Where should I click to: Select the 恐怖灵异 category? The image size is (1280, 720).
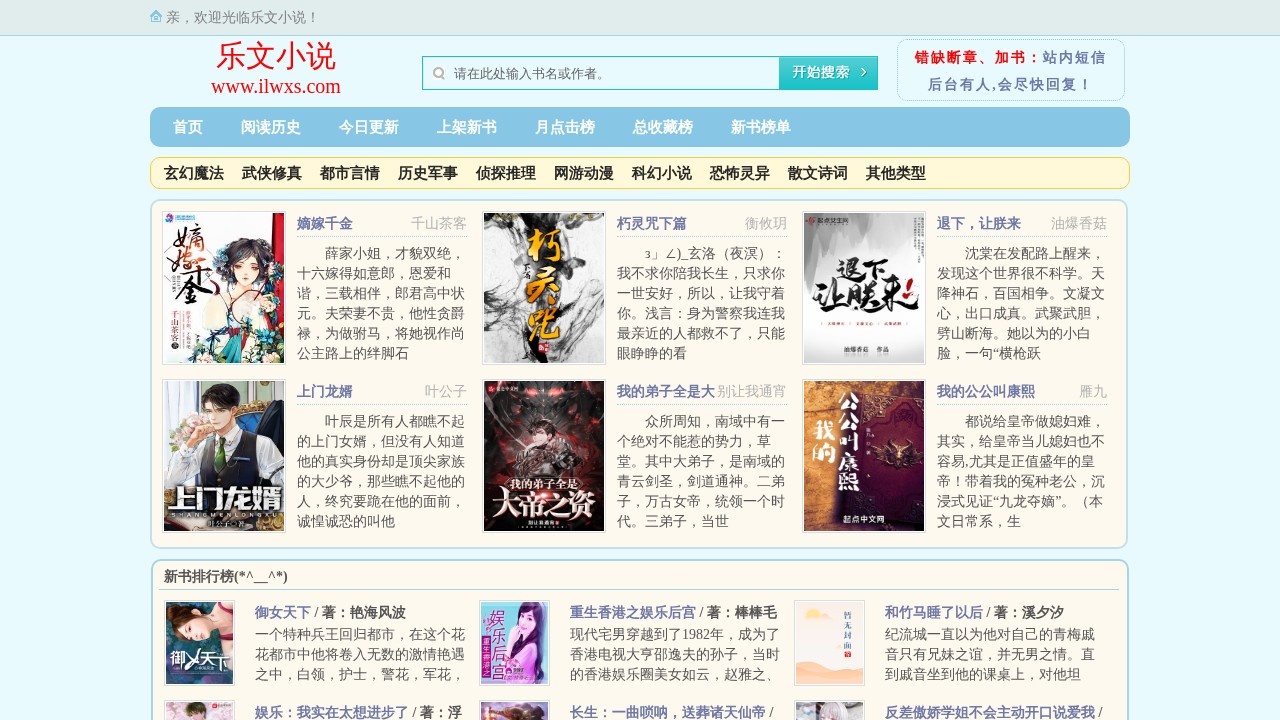coord(740,173)
